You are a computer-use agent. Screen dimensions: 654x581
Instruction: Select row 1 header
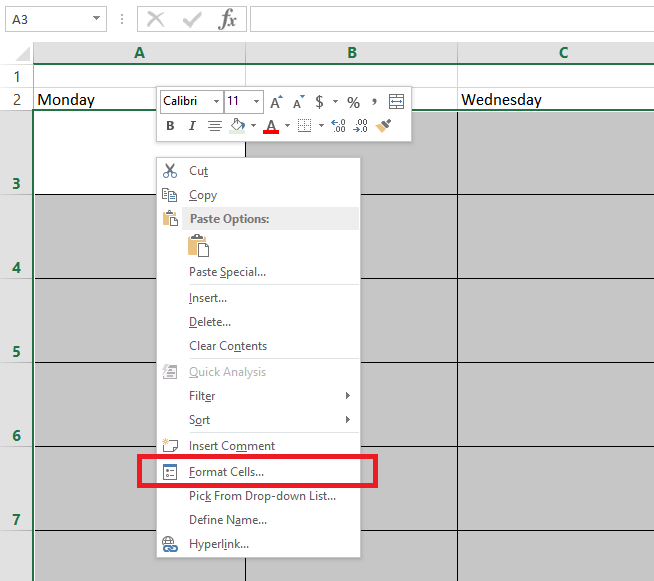coord(16,76)
